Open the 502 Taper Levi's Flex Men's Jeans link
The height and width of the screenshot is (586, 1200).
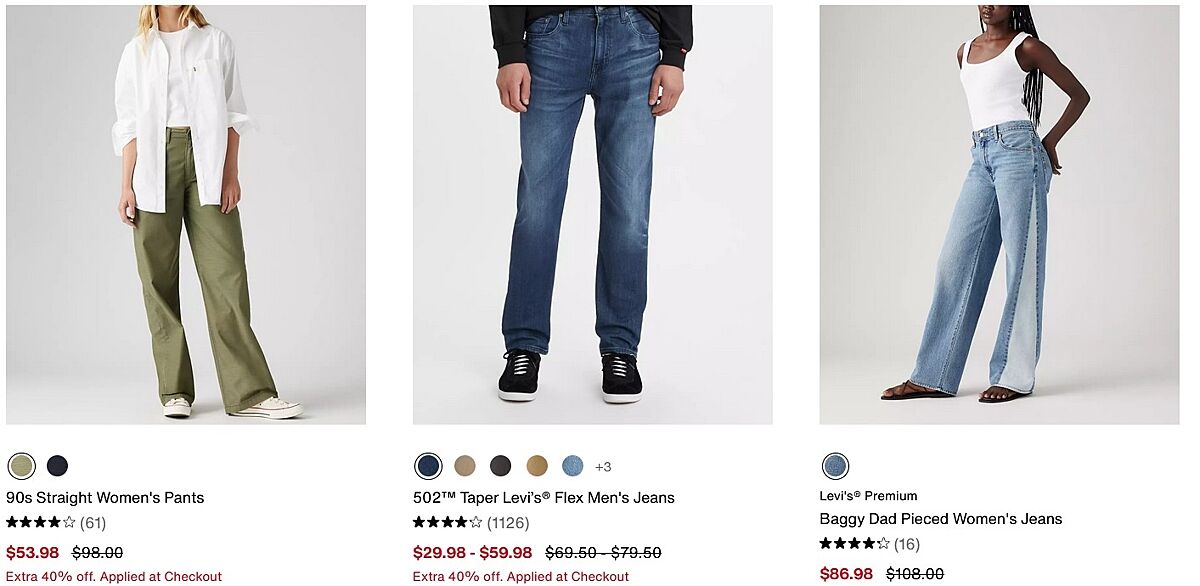coord(544,497)
